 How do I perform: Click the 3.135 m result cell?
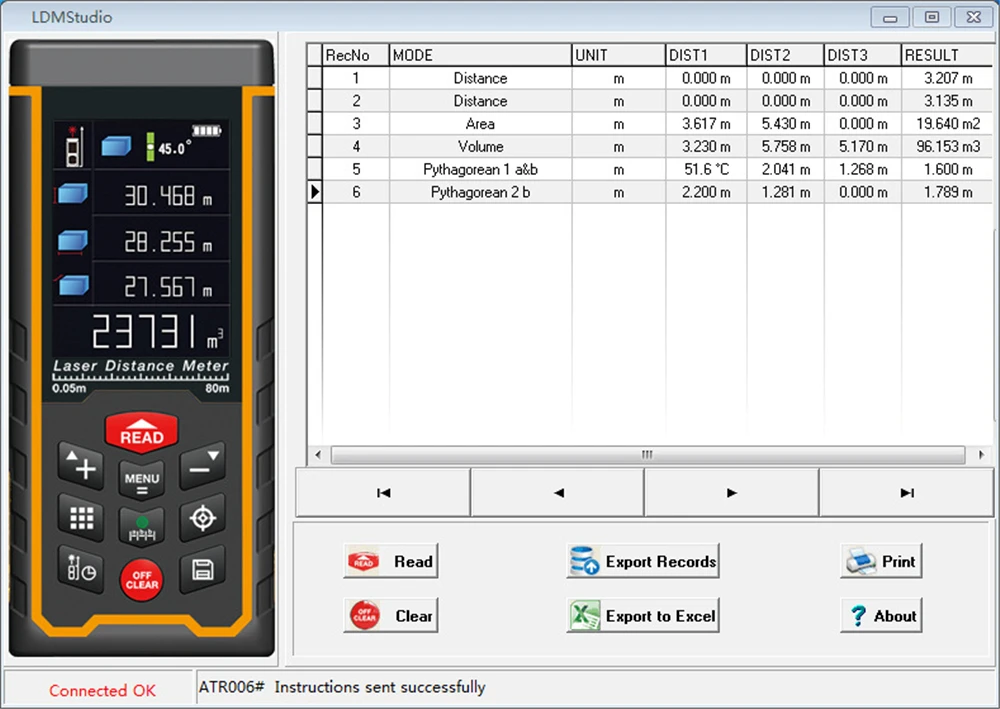pos(948,101)
